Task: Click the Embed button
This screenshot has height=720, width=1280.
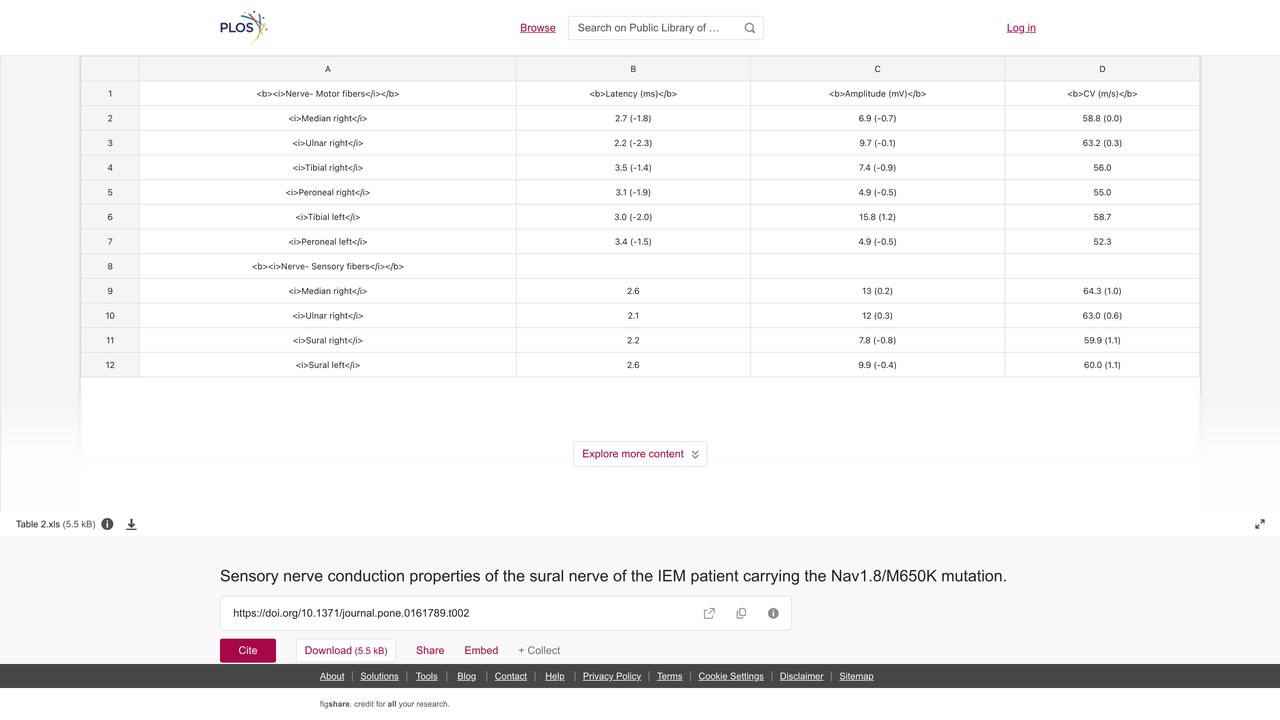Action: [481, 650]
